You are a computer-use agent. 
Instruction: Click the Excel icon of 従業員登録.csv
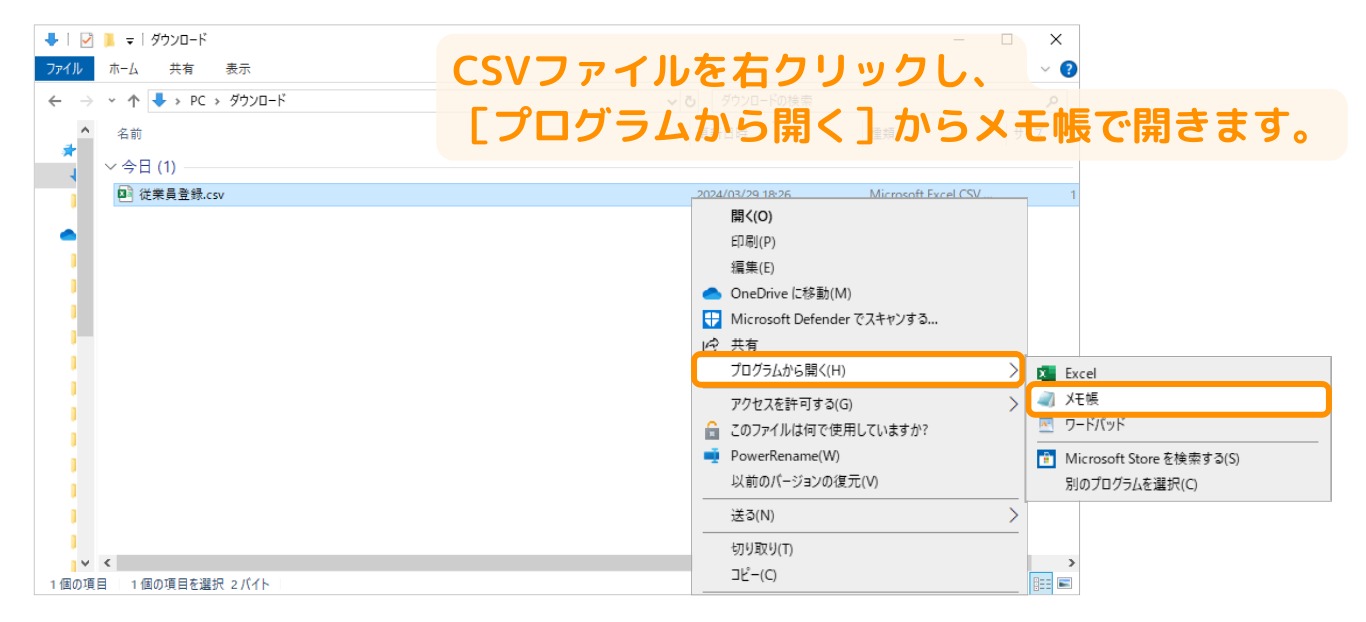tap(126, 194)
